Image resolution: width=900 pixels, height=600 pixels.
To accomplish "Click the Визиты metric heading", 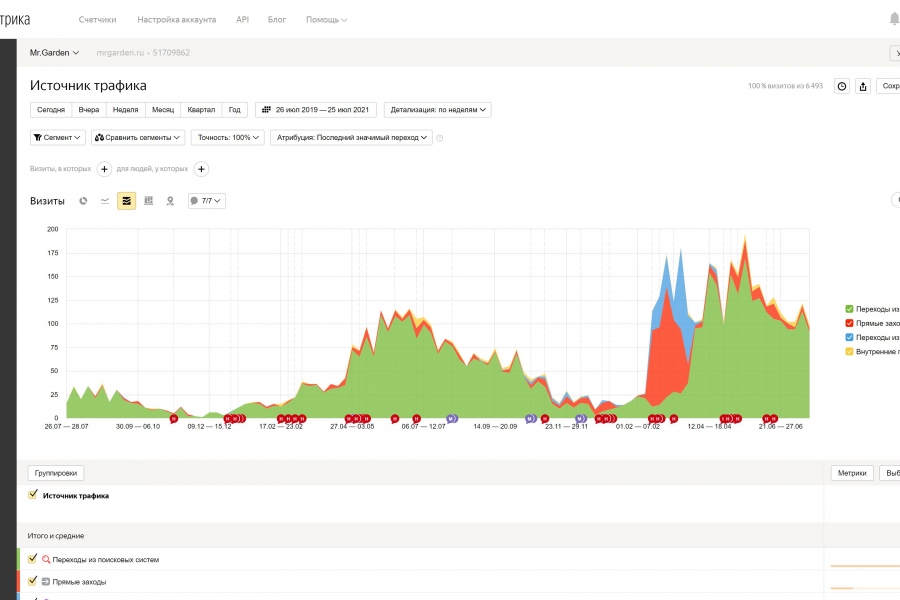I will pyautogui.click(x=47, y=201).
